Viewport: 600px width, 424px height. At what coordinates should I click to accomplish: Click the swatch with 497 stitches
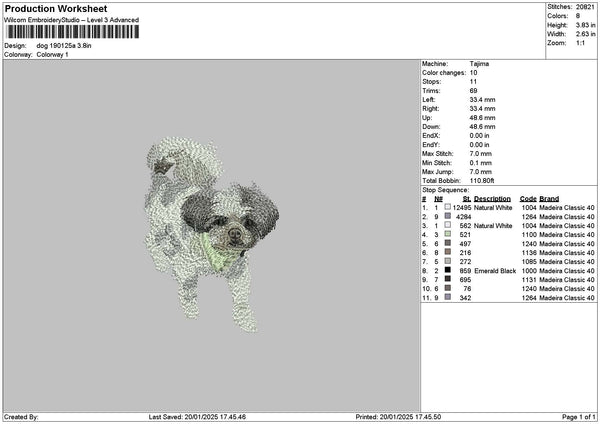[x=447, y=243]
